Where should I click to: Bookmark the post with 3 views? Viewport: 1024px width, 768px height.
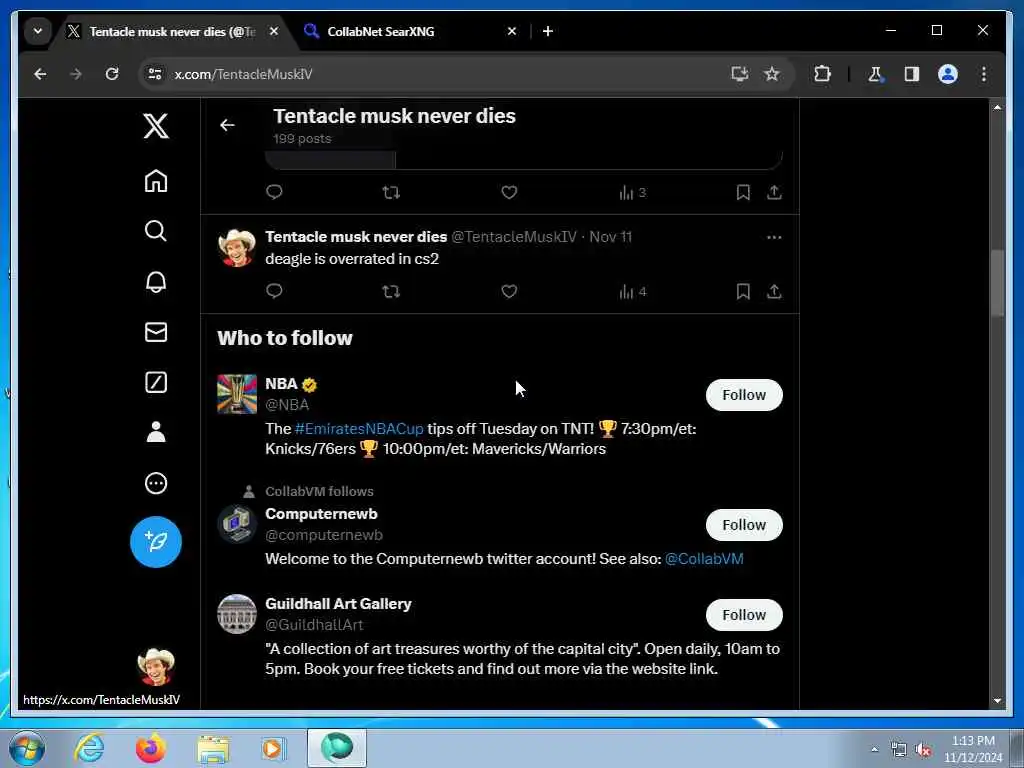pyautogui.click(x=743, y=192)
